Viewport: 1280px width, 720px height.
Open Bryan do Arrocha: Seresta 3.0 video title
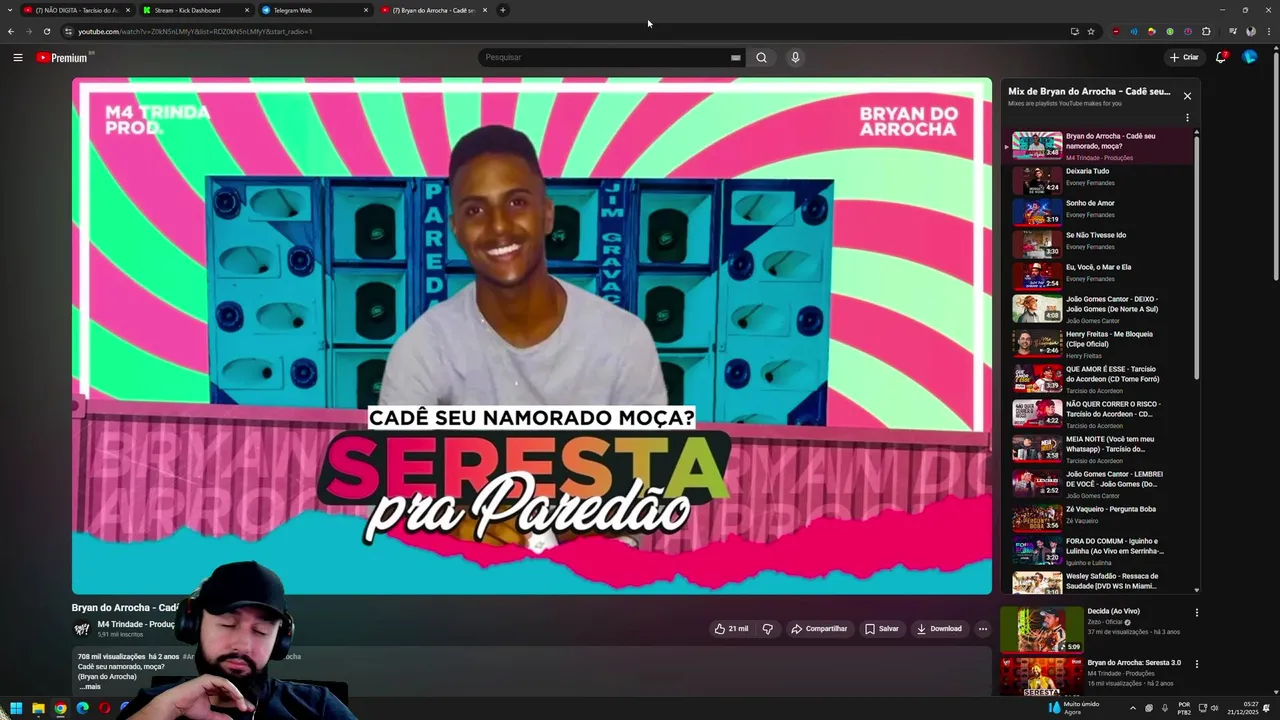click(x=1134, y=662)
